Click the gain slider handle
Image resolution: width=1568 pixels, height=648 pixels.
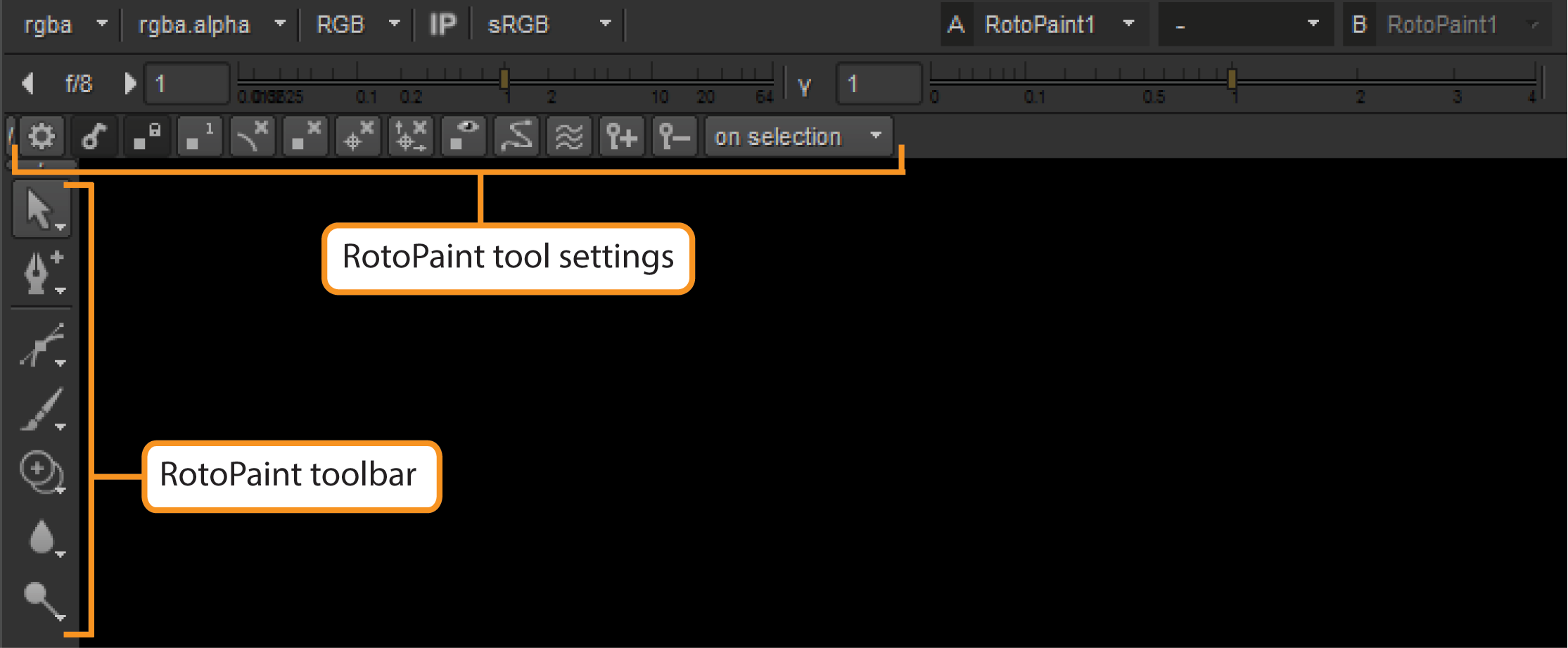(x=504, y=79)
